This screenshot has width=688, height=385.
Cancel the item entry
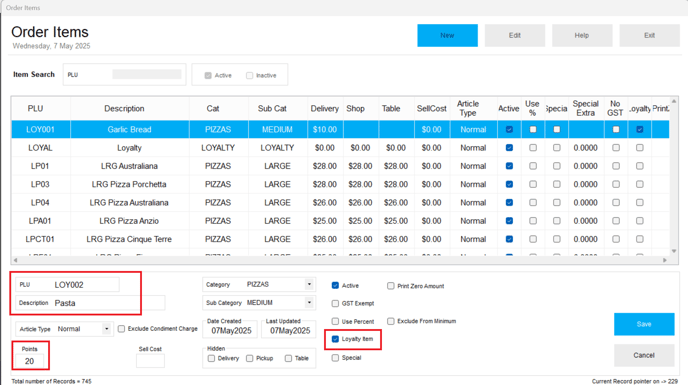(x=644, y=355)
